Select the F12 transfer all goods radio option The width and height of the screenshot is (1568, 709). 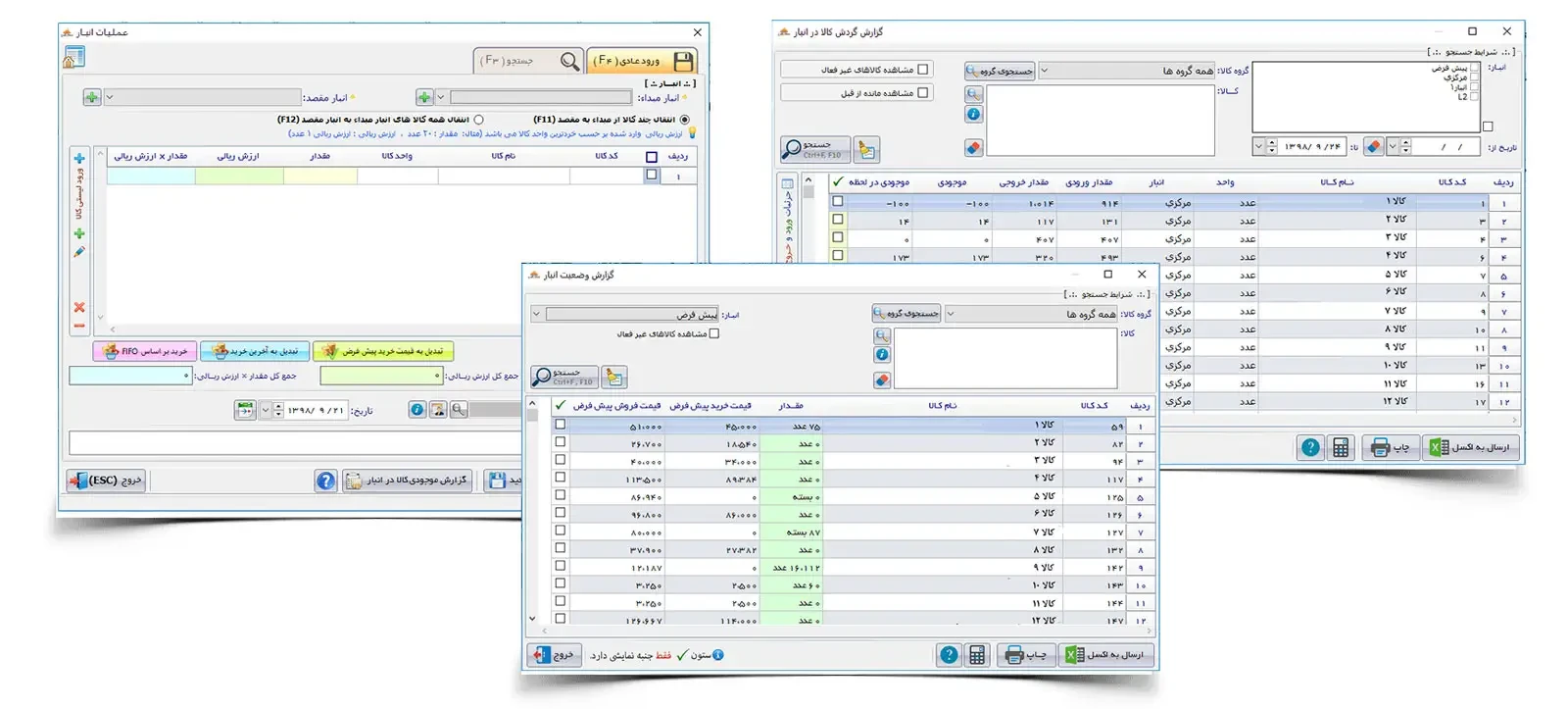tap(479, 119)
